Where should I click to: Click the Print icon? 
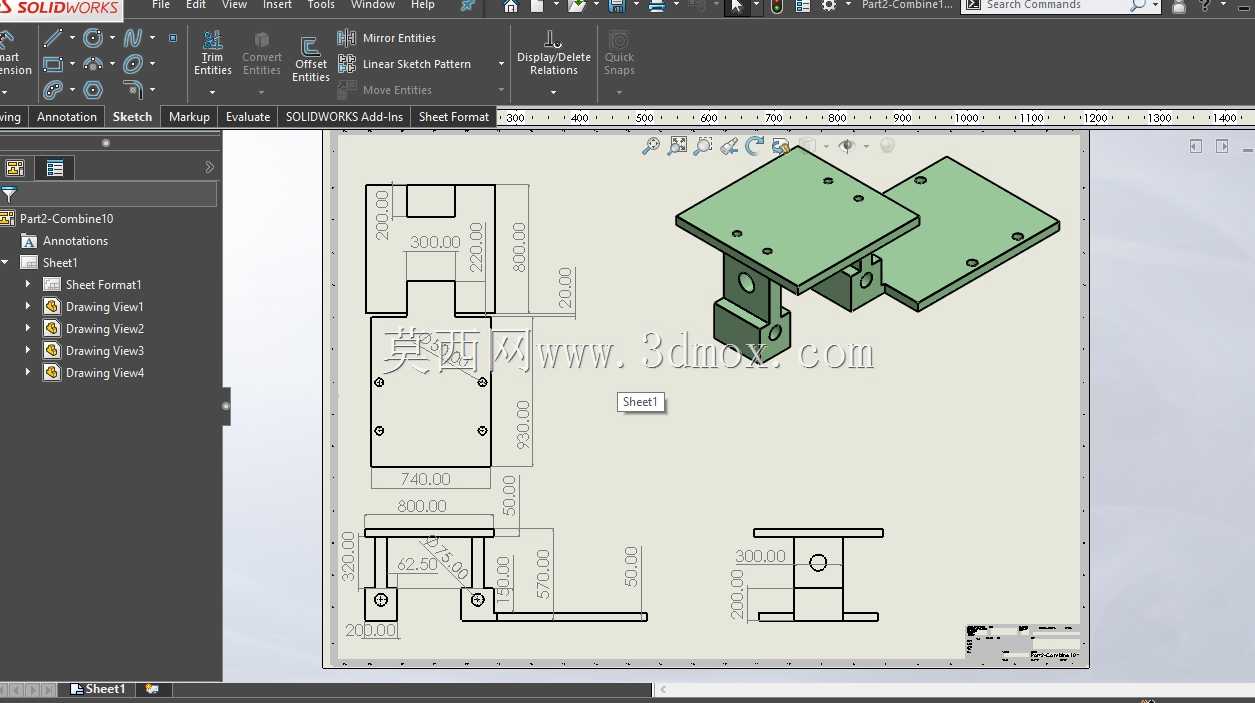pyautogui.click(x=656, y=6)
